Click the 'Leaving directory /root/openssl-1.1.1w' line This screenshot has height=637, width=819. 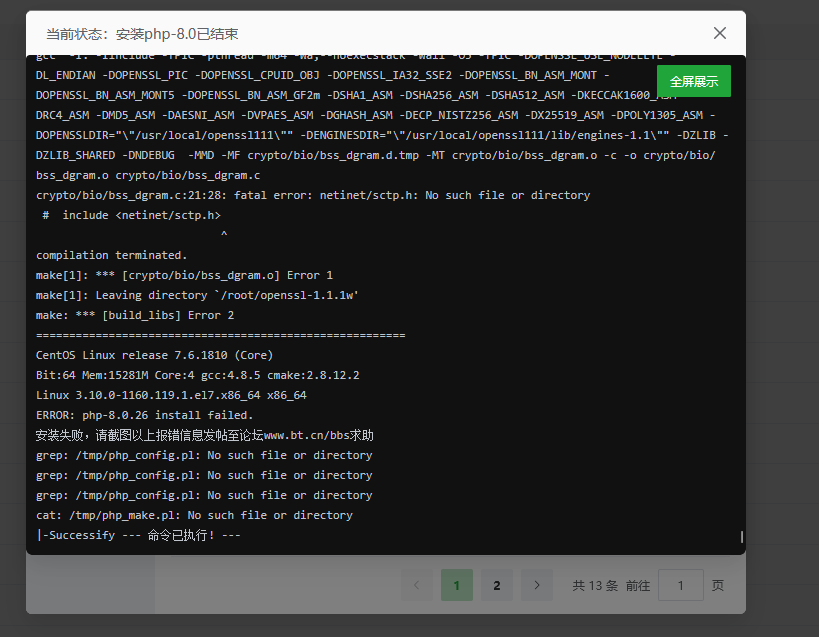[x=197, y=296]
